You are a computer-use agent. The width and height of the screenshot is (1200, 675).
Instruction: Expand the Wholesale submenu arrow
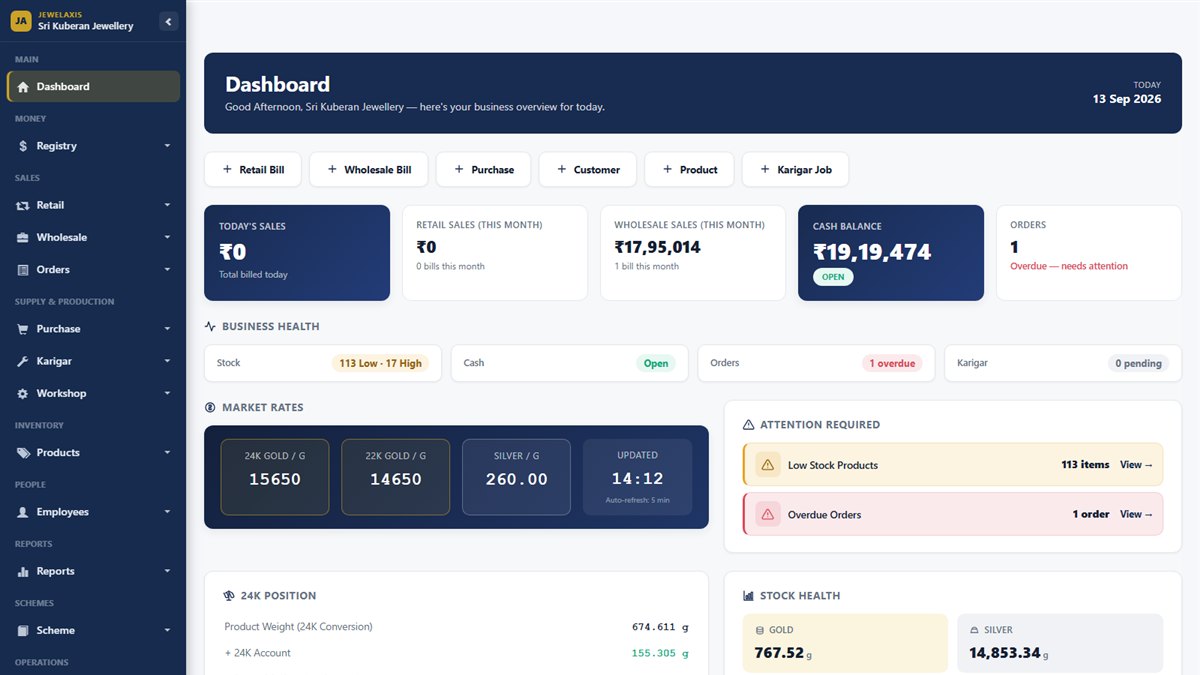167,238
